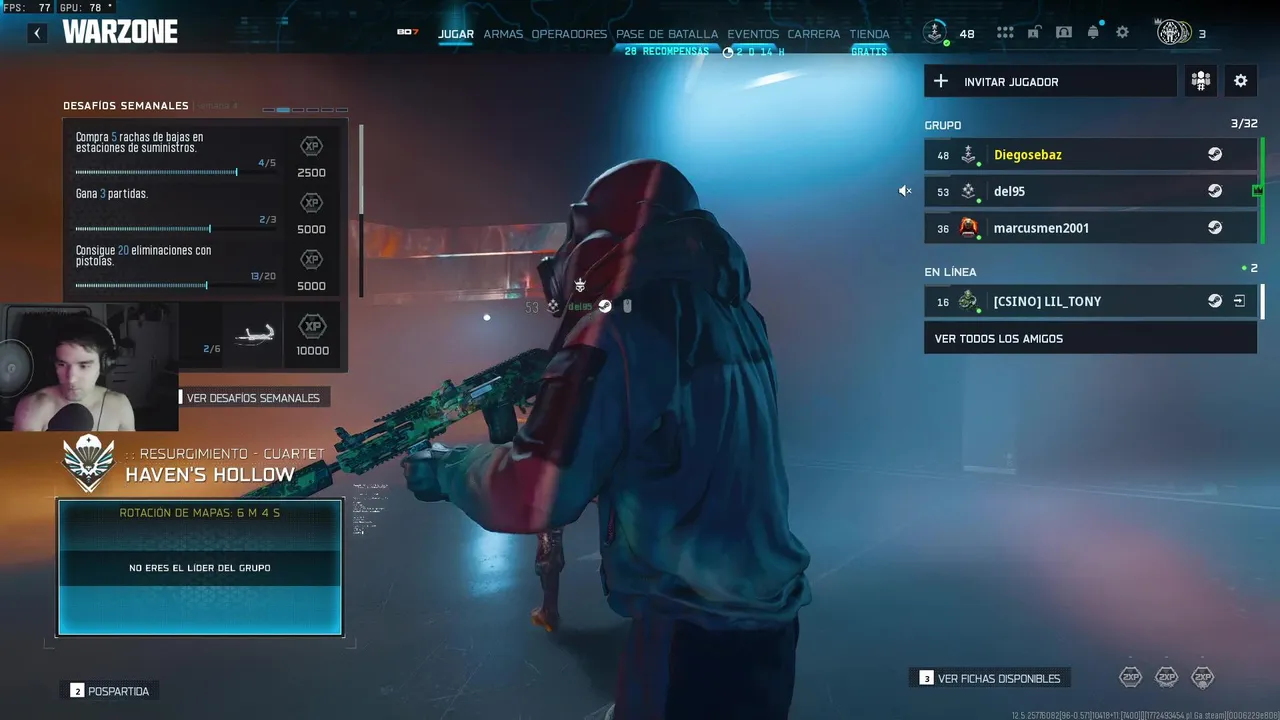The height and width of the screenshot is (720, 1280).
Task: Click the 2/3 challenge progress bar
Action: click(x=176, y=229)
